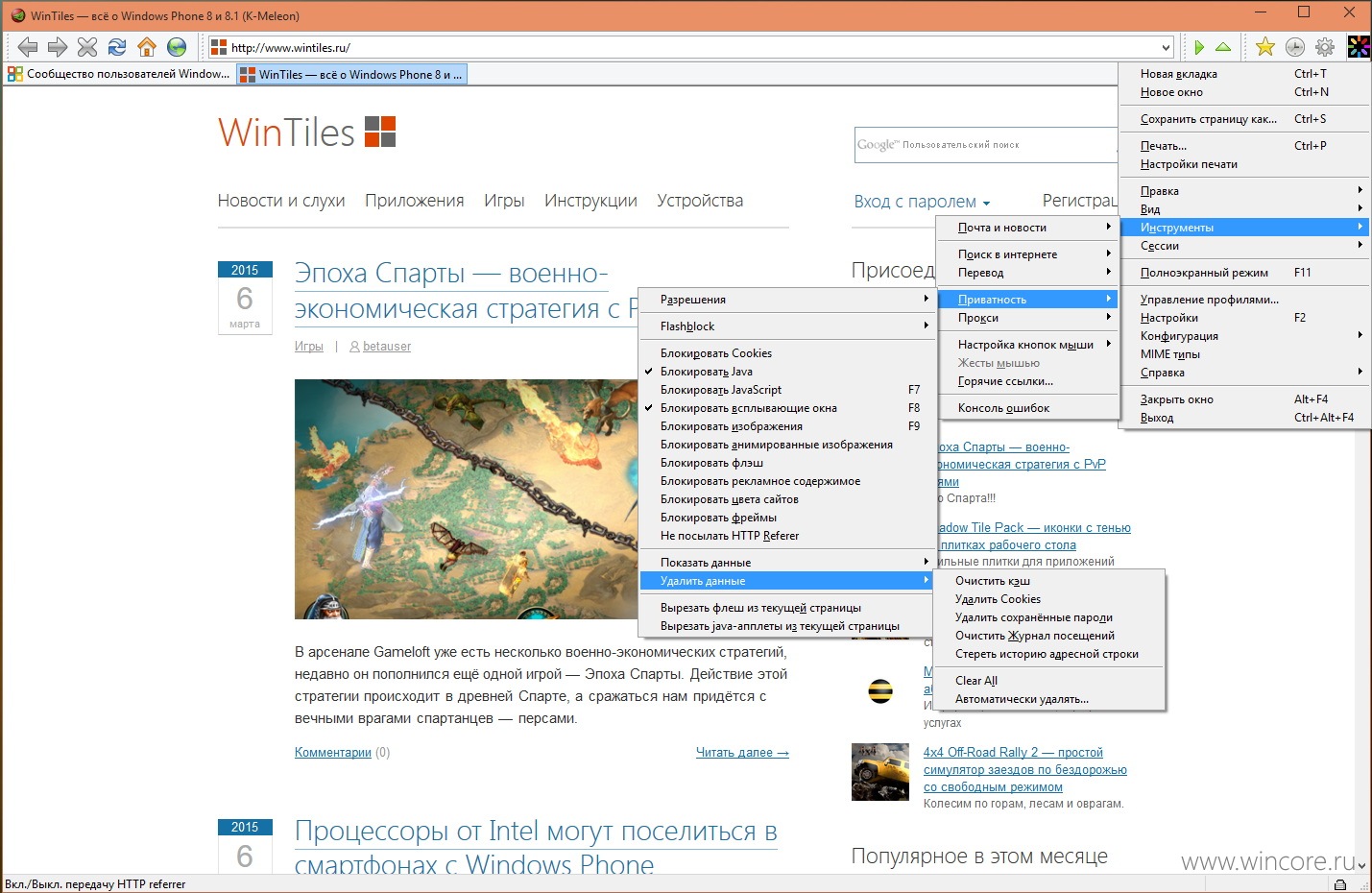Choose Автоматически удалять... menu item
This screenshot has height=893, width=1372.
(1049, 699)
